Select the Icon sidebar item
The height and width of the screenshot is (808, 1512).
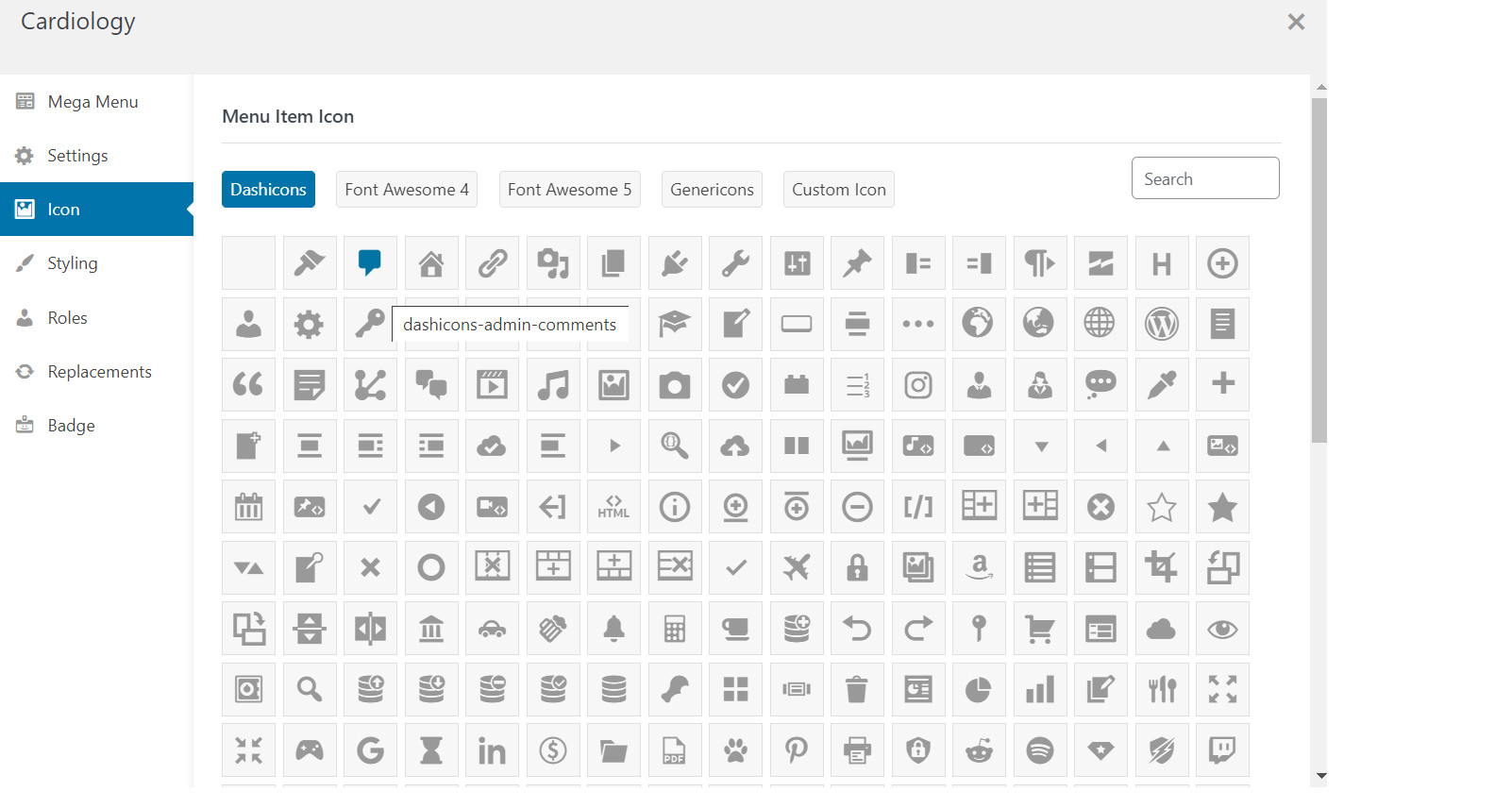pos(96,209)
